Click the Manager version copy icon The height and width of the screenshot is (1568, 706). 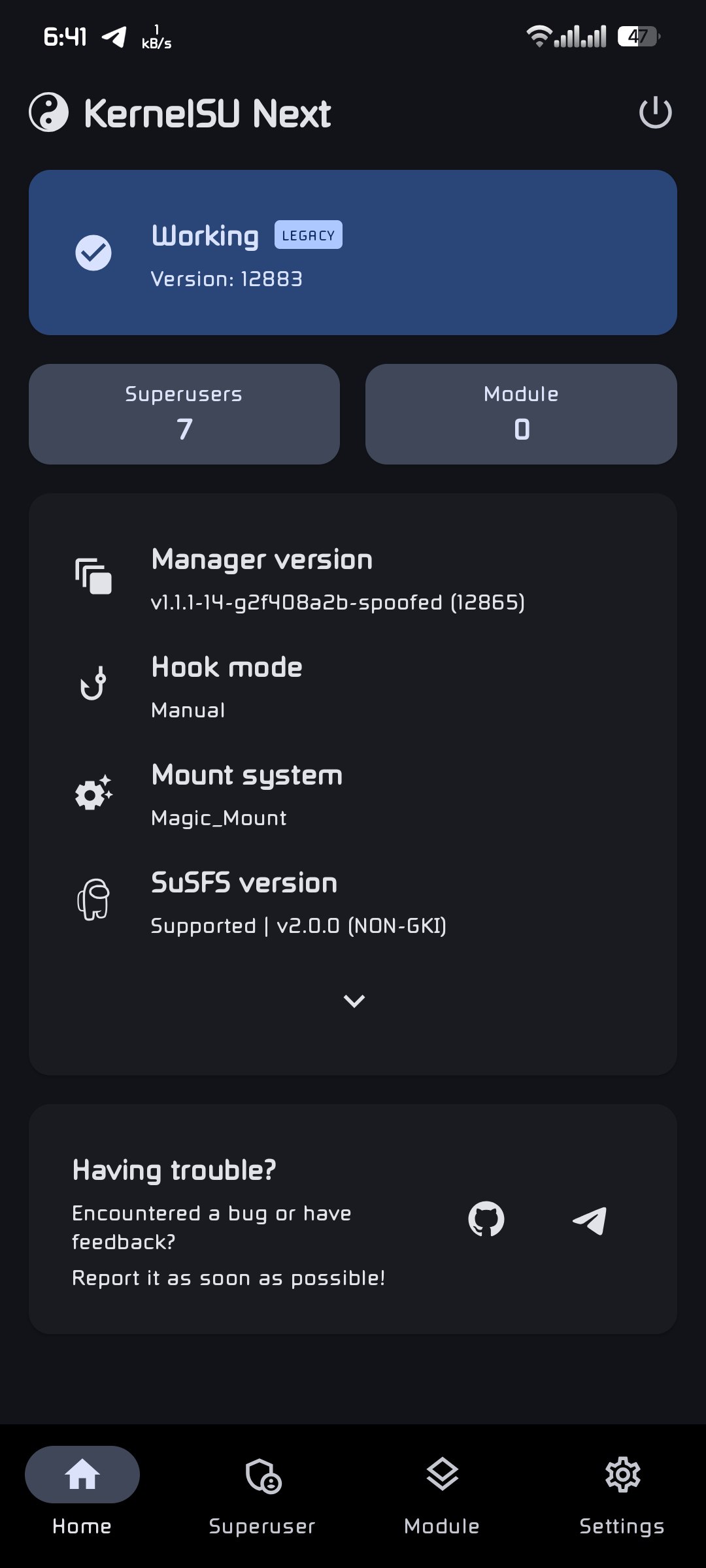pos(93,576)
